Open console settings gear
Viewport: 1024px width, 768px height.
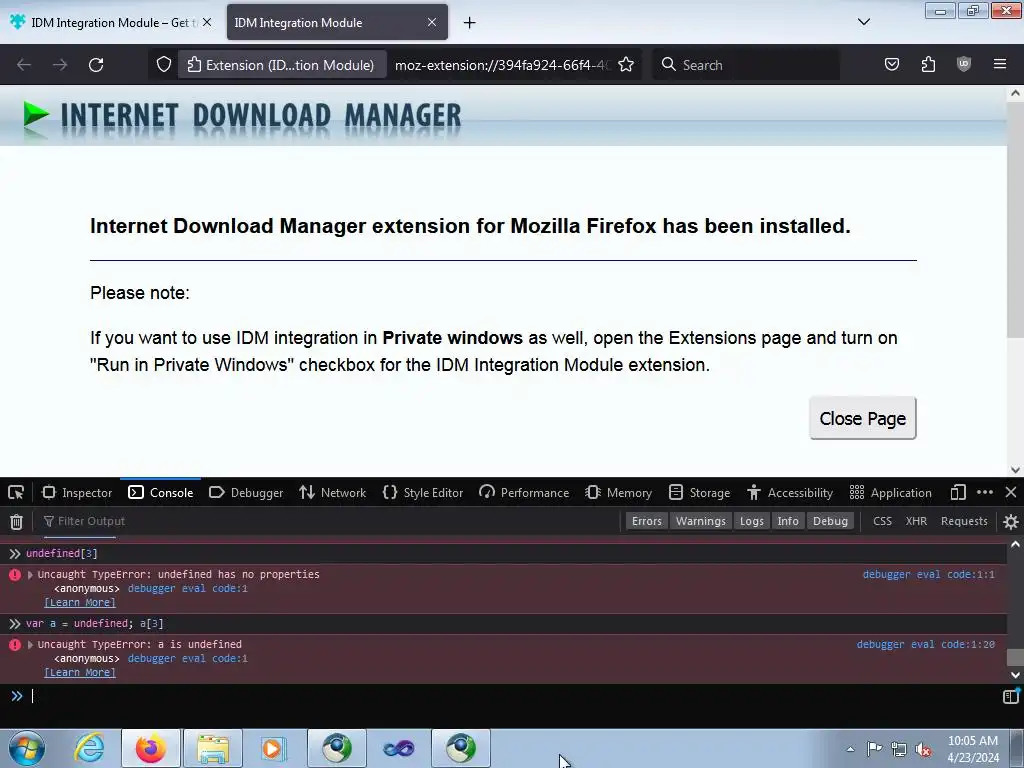pos(1011,521)
